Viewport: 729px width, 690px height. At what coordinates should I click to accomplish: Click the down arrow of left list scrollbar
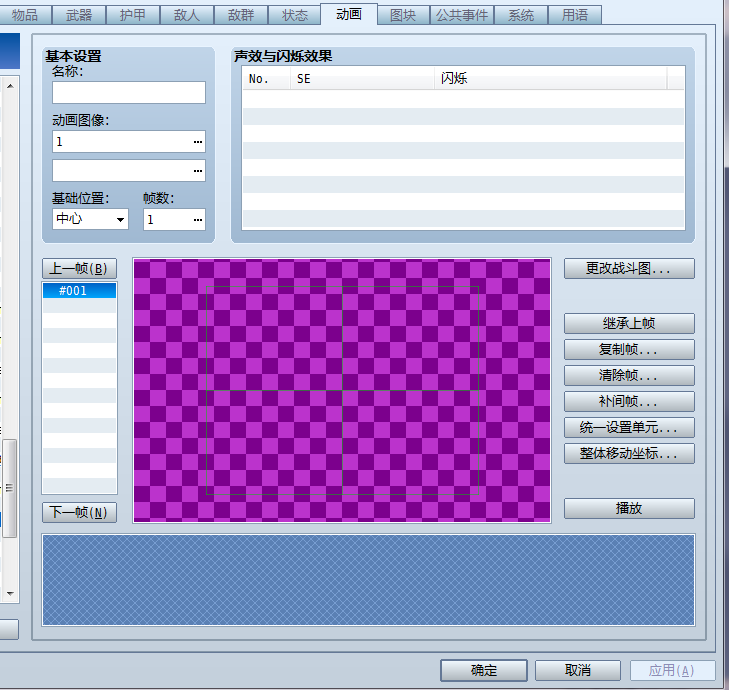10,594
